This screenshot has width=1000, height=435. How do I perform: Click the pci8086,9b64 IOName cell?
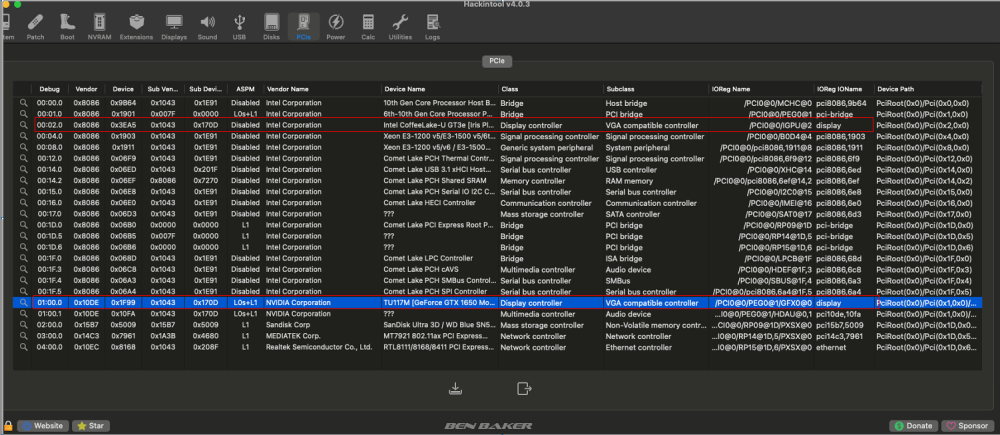(841, 103)
